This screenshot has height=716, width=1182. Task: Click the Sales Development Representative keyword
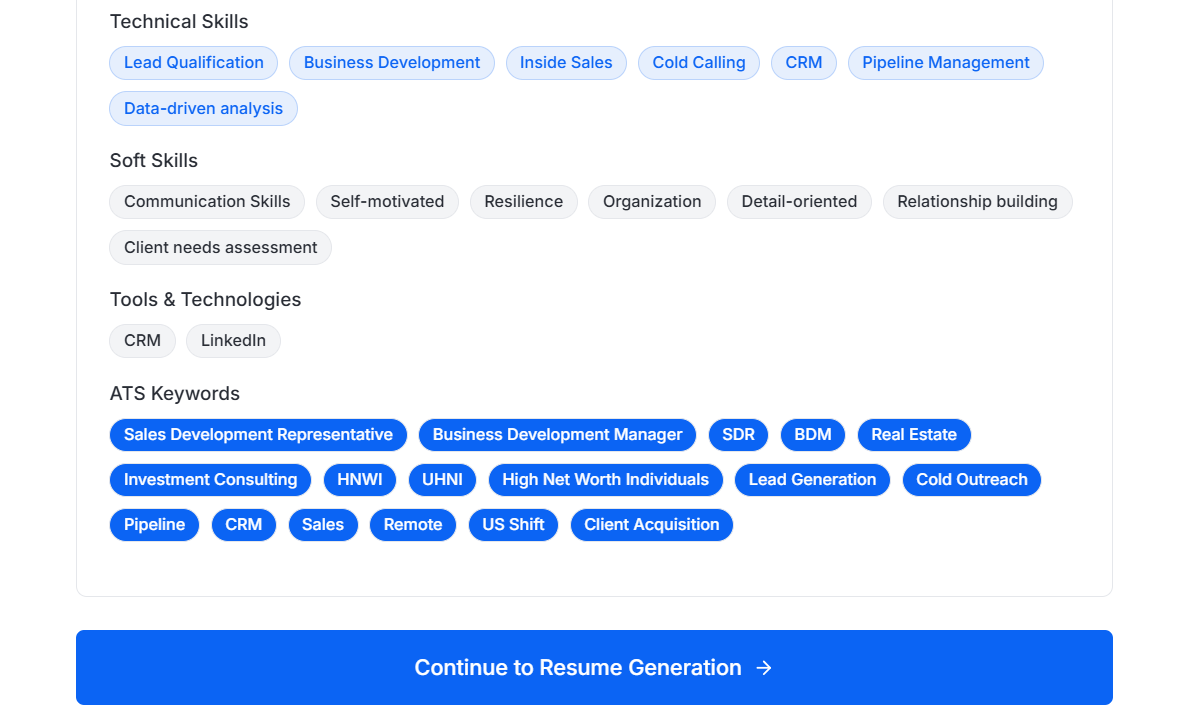click(258, 434)
